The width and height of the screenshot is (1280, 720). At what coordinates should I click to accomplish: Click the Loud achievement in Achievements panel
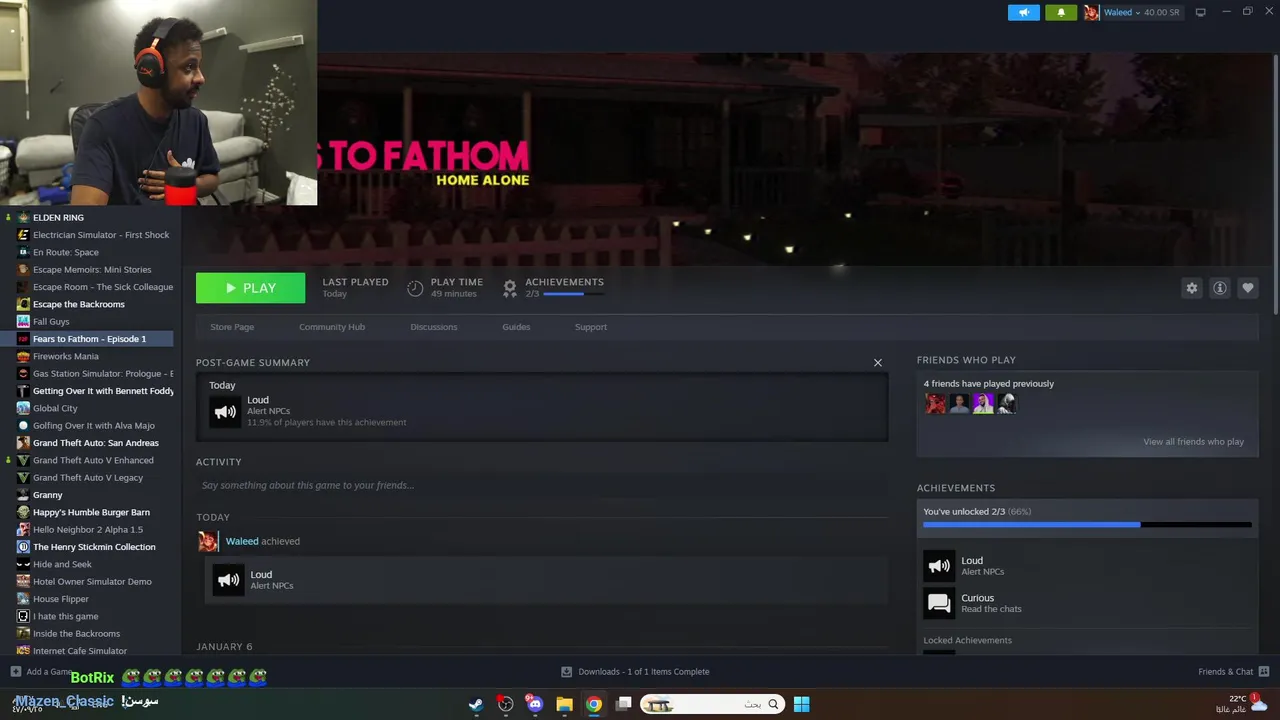[1087, 566]
